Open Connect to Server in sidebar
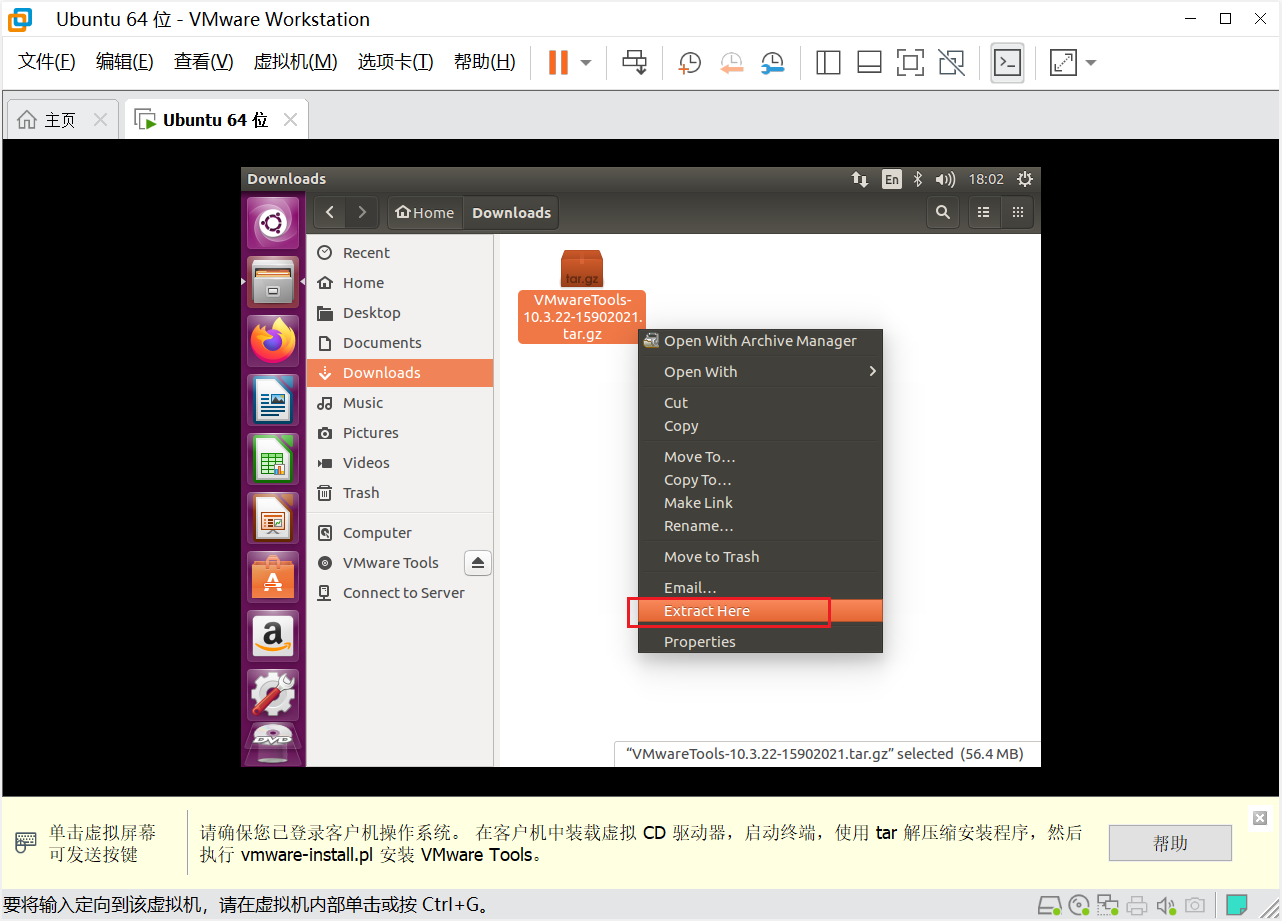The height and width of the screenshot is (921, 1282). click(x=400, y=593)
